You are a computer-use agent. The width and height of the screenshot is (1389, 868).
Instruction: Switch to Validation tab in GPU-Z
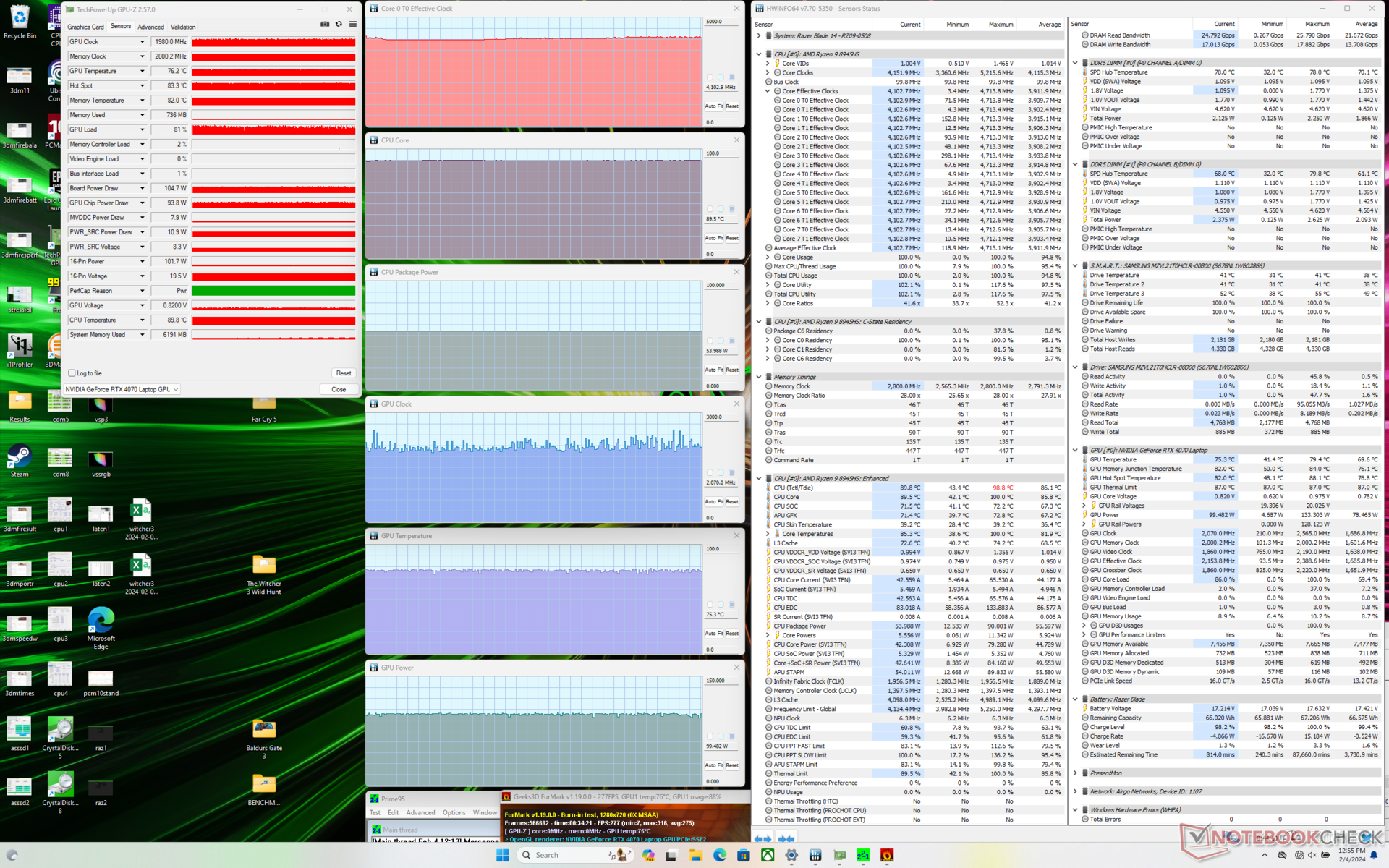click(x=183, y=27)
